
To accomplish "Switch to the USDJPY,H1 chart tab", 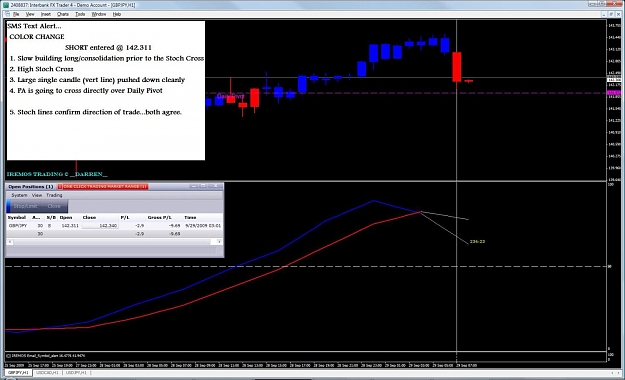I will pyautogui.click(x=76, y=372).
